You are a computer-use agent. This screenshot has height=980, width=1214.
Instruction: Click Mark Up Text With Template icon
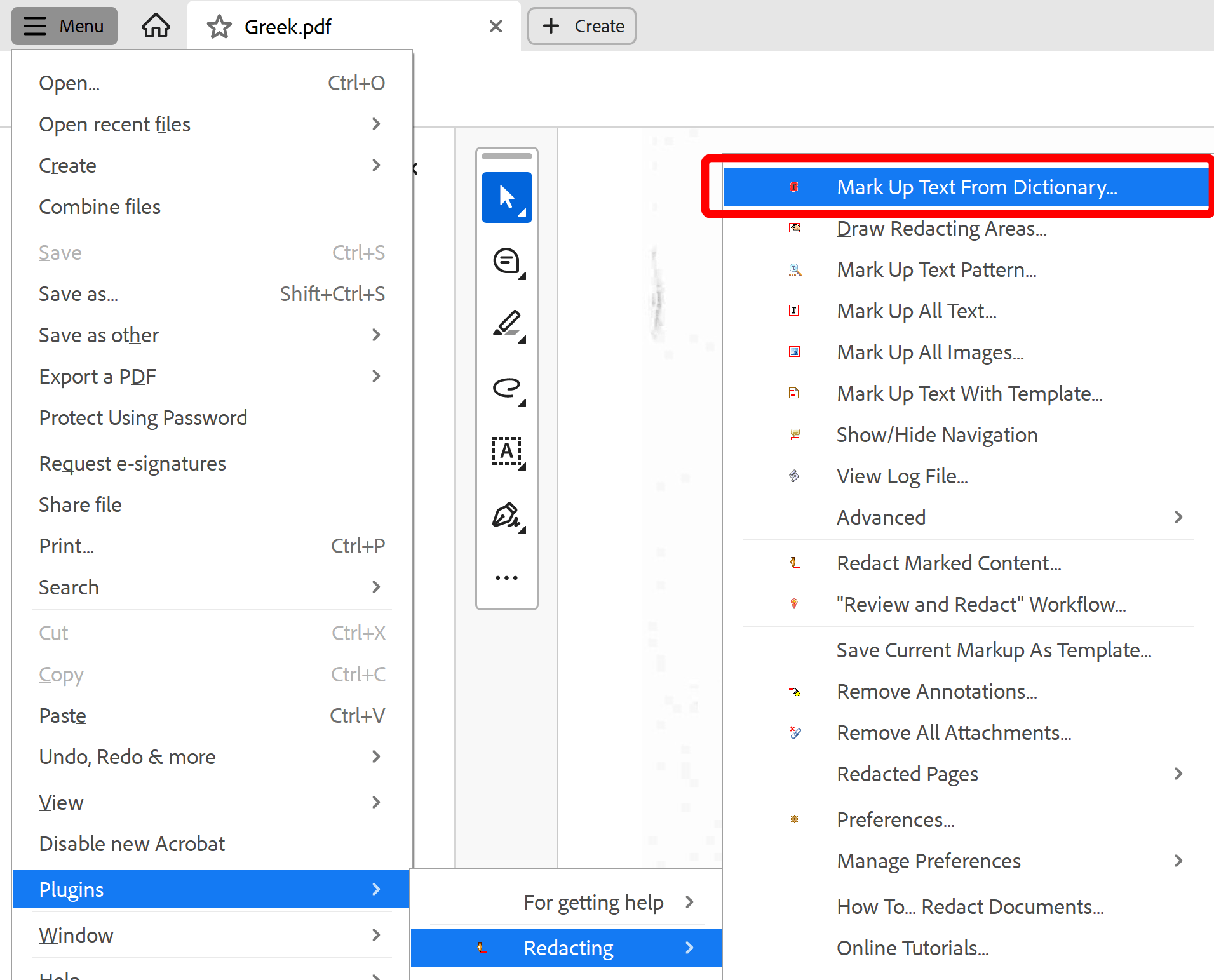pos(794,393)
